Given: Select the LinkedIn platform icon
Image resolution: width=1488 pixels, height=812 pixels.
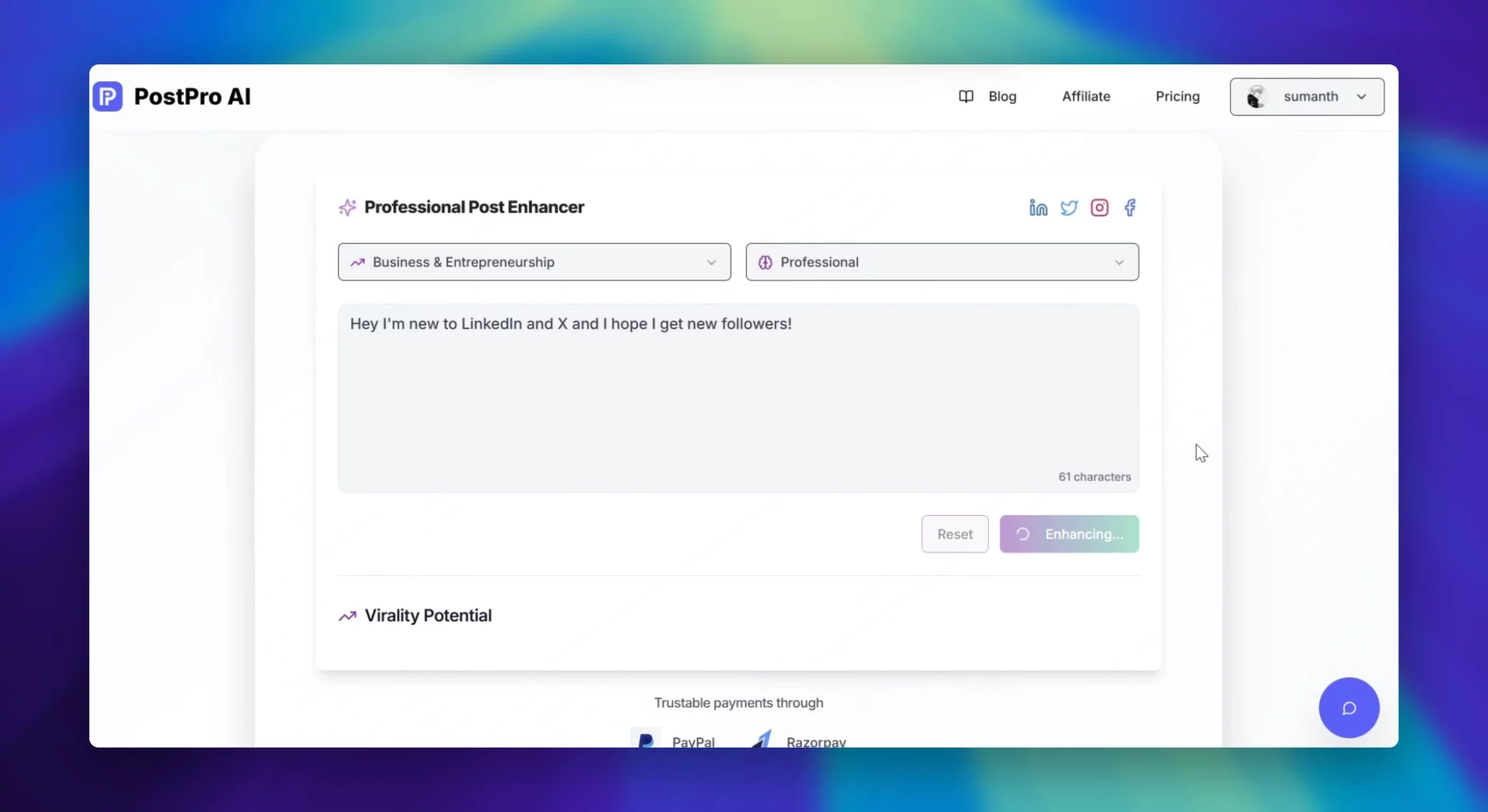Looking at the screenshot, I should click(1038, 208).
